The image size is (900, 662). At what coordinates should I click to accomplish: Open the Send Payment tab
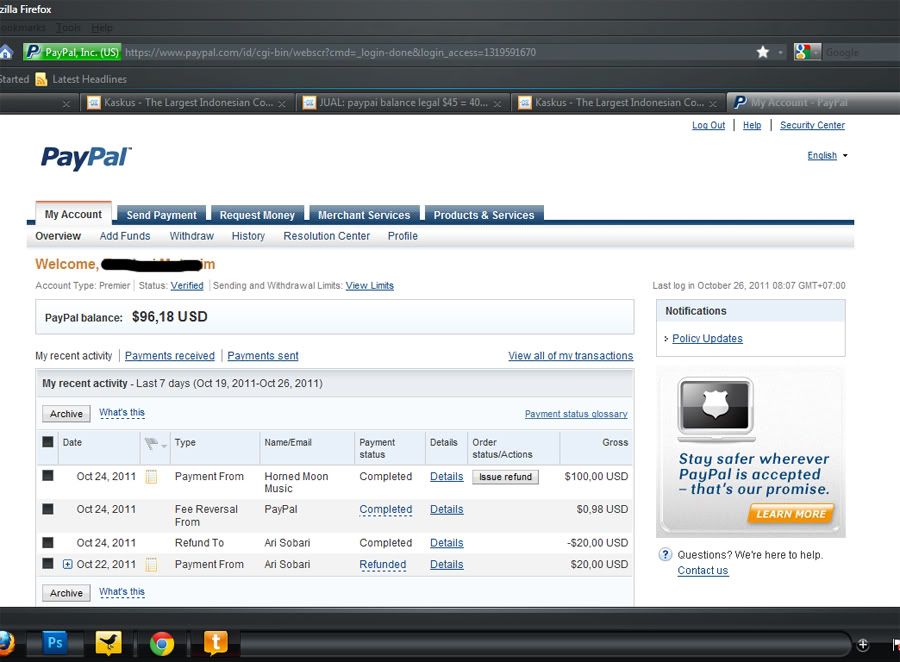[x=161, y=215]
